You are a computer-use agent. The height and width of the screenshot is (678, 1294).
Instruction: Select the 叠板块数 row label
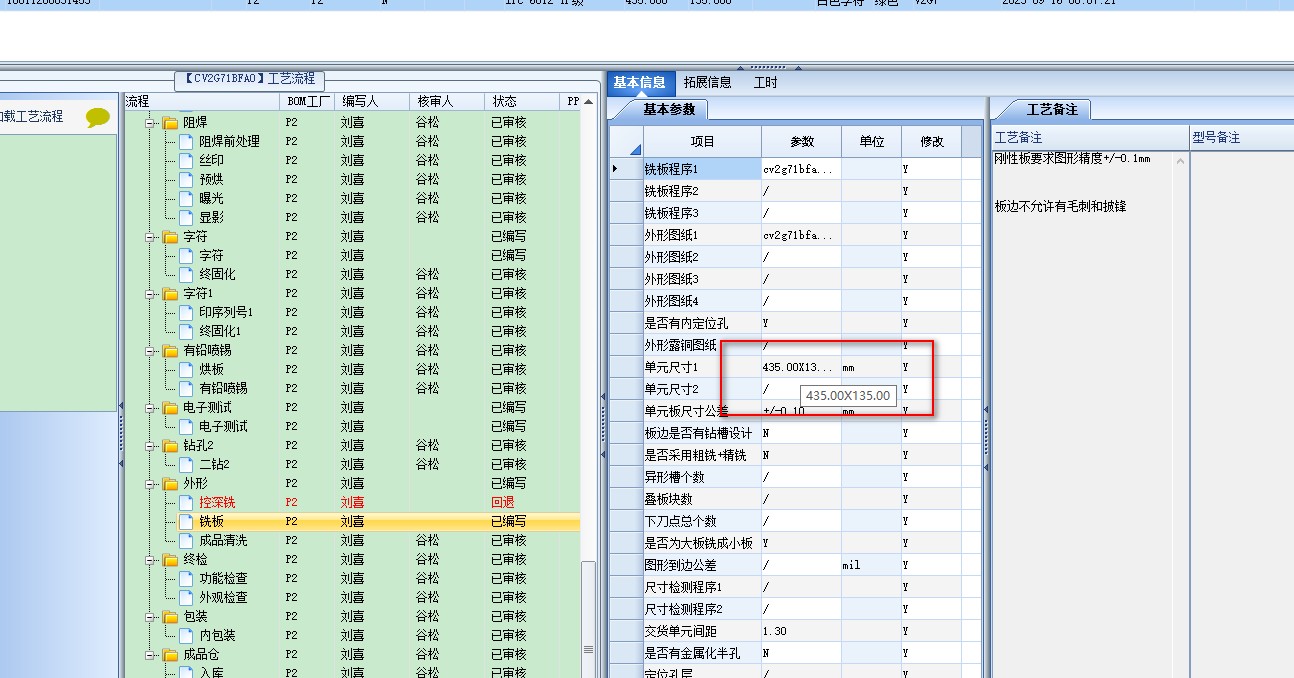[x=703, y=500]
